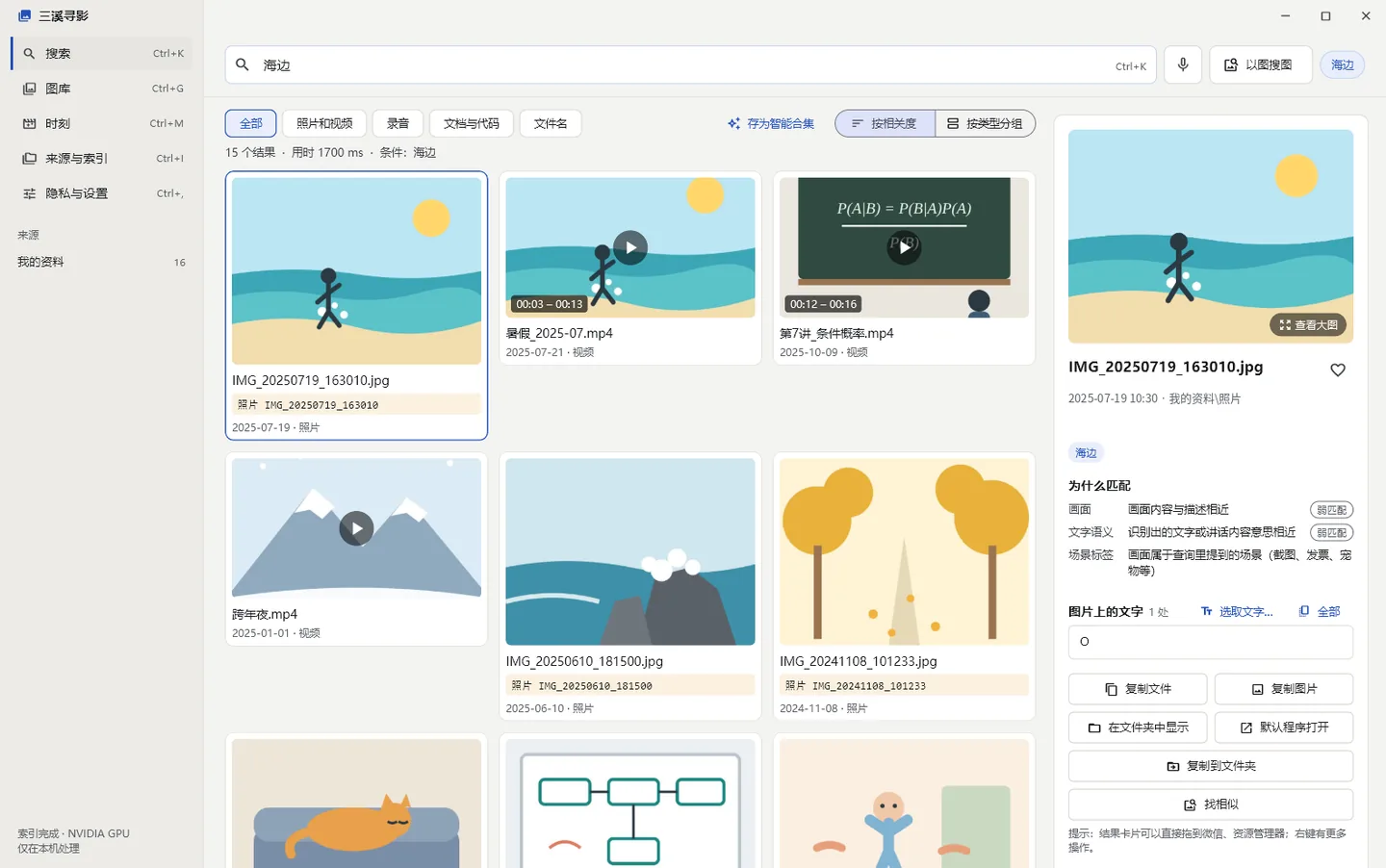Switch sorting to 按相关度
This screenshot has height=868, width=1386.
tap(885, 123)
